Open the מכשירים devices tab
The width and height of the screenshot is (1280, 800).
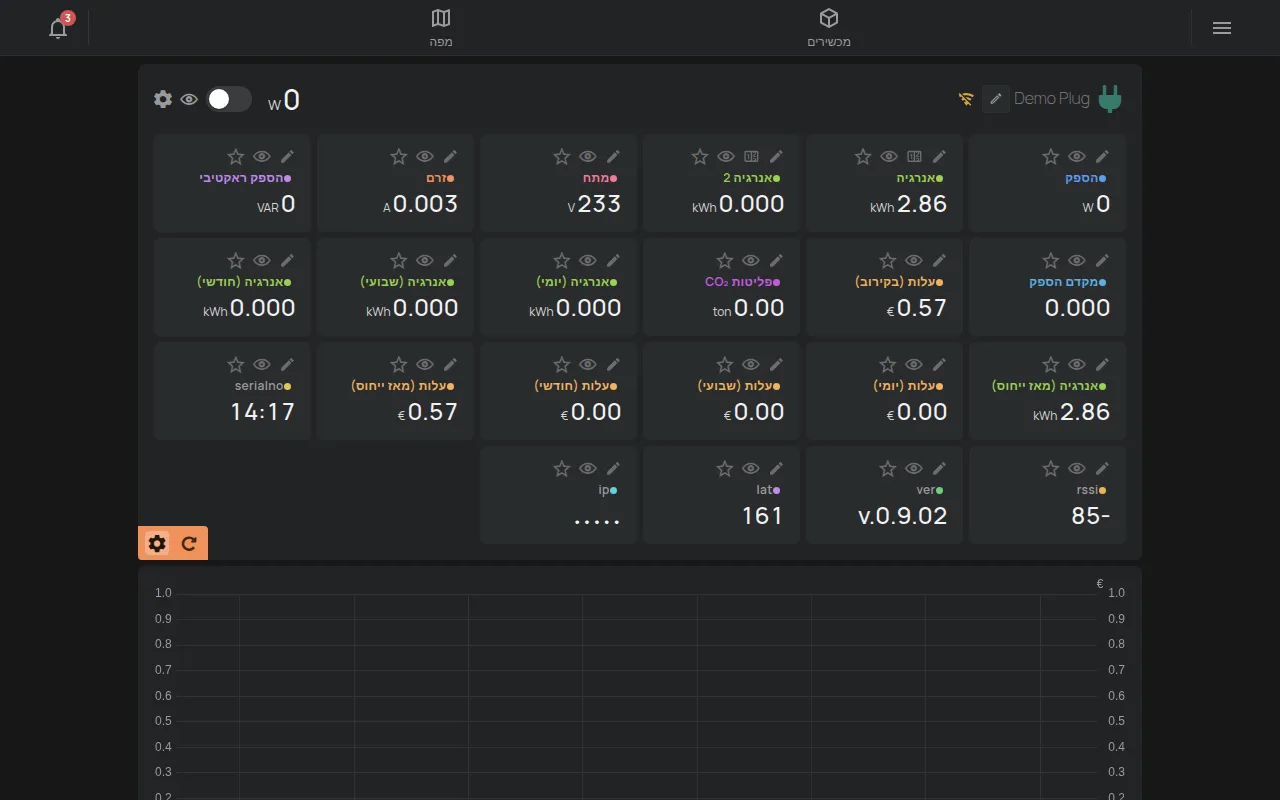pos(829,28)
